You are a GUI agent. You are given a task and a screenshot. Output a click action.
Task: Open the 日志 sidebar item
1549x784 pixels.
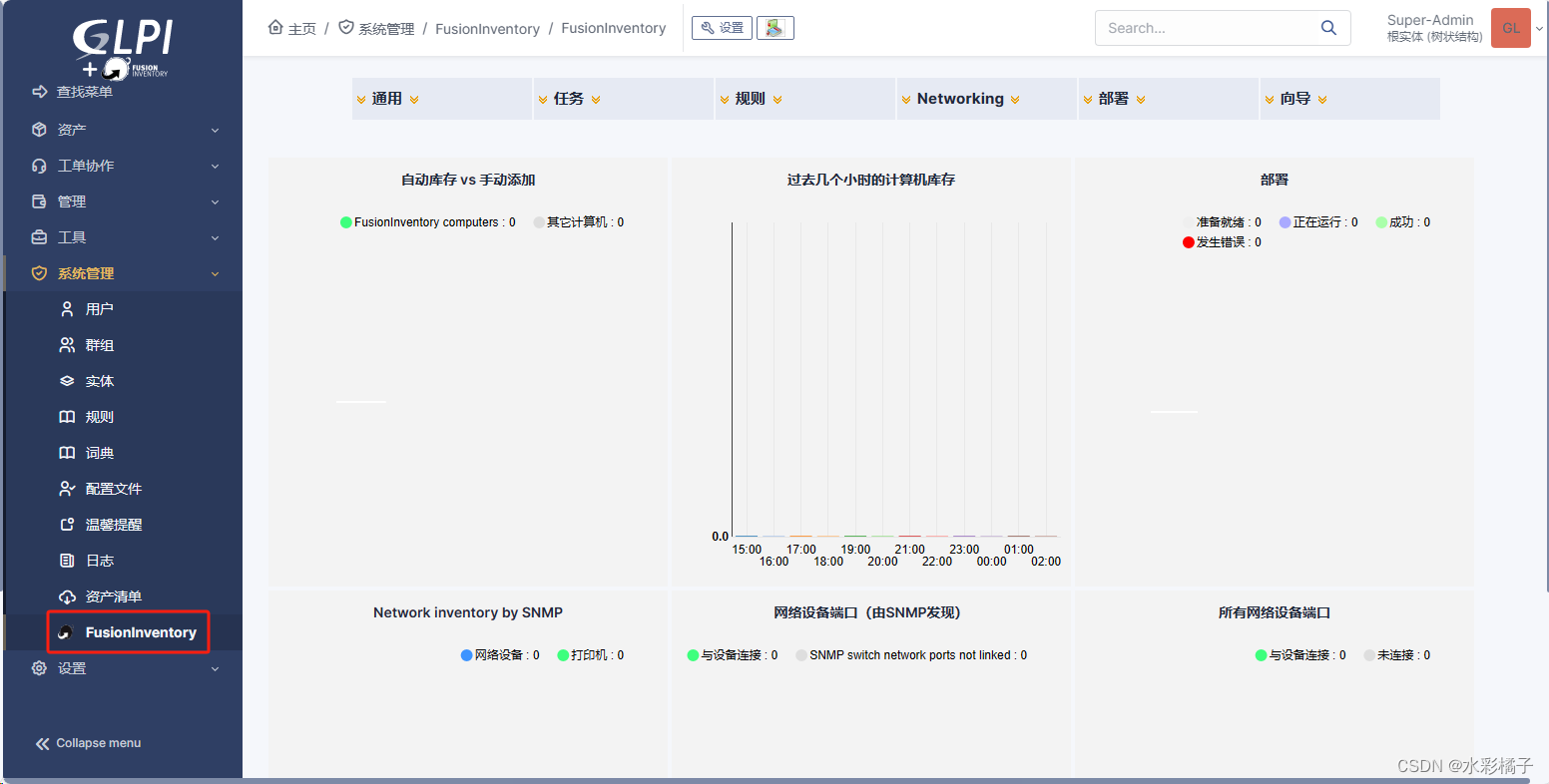[124, 561]
